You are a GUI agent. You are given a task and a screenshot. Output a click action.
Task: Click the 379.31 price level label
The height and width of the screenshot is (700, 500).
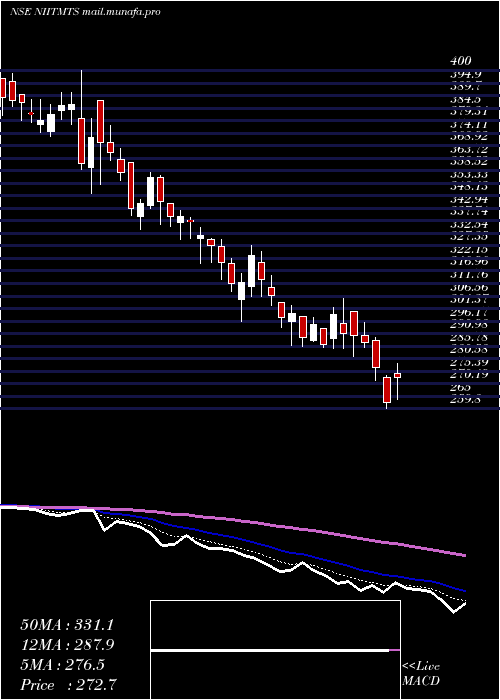[468, 112]
